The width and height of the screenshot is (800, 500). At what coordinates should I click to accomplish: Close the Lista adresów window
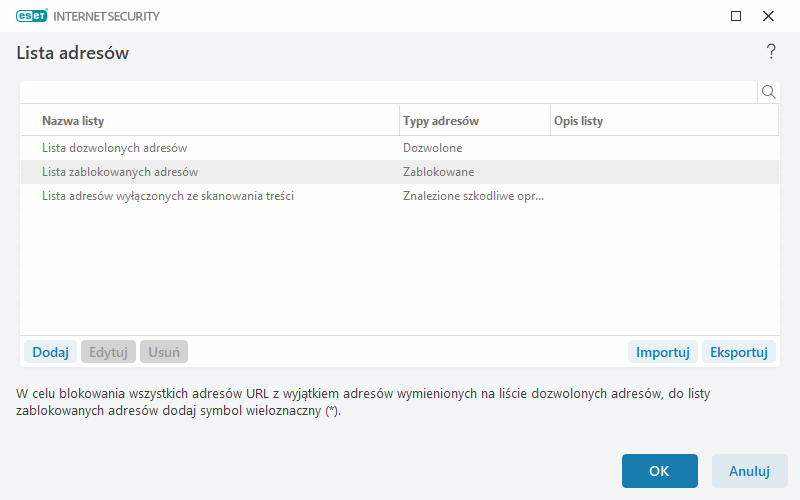point(768,16)
